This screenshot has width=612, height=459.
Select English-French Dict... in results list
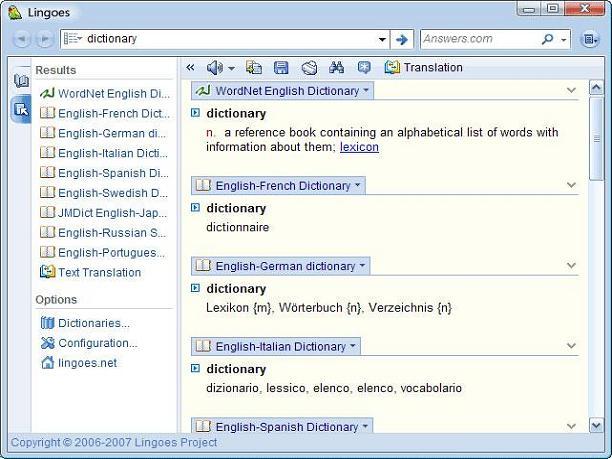(105, 113)
